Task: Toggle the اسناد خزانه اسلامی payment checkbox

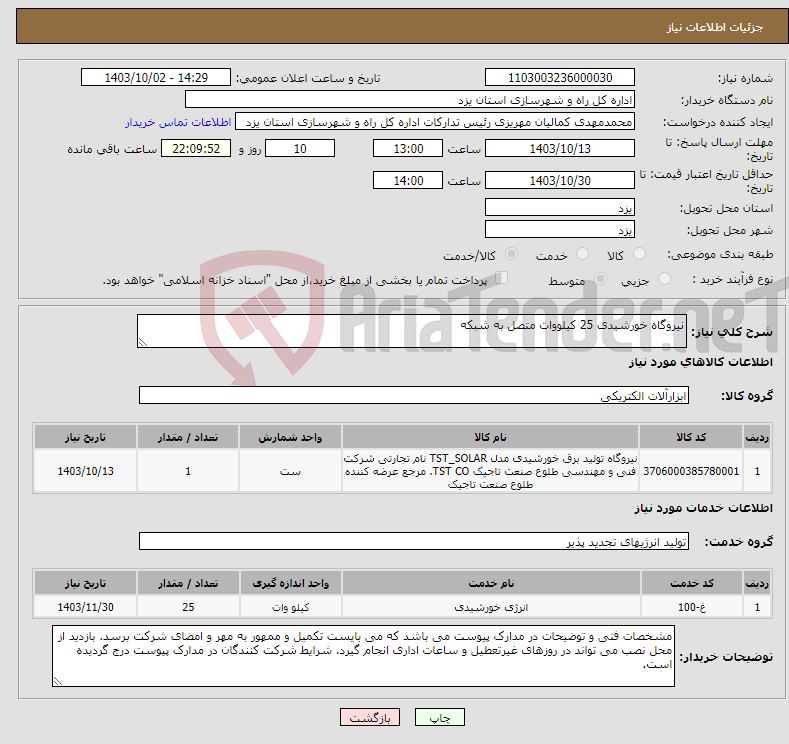Action: tap(501, 278)
